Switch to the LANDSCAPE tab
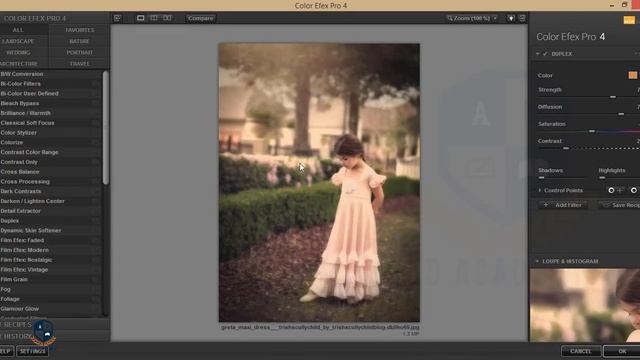This screenshot has width=640, height=360. point(18,41)
